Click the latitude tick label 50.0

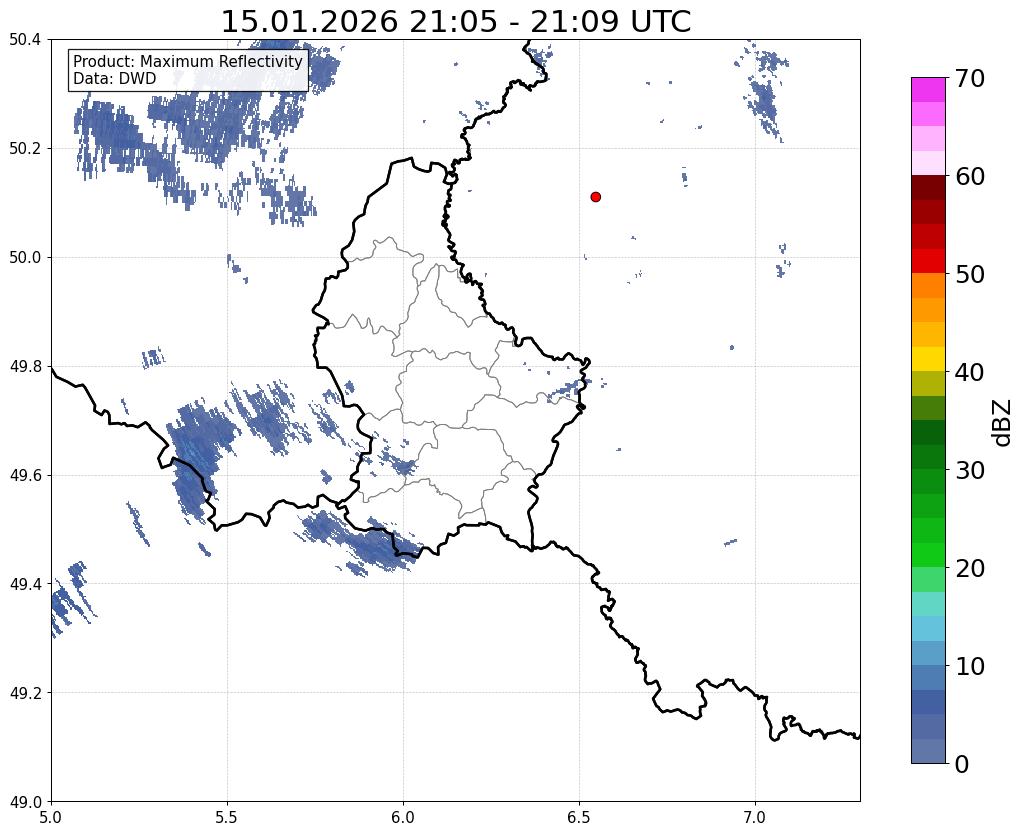point(25,258)
